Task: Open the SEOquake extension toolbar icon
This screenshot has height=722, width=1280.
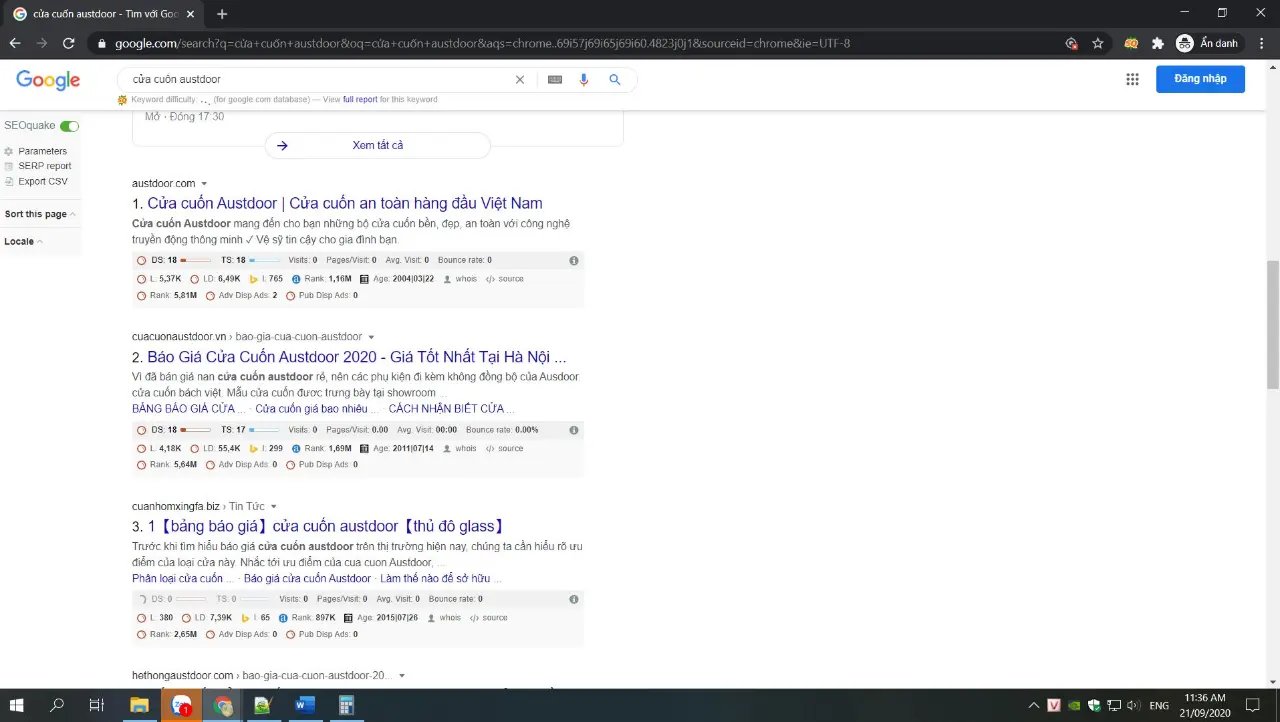Action: [x=1131, y=43]
